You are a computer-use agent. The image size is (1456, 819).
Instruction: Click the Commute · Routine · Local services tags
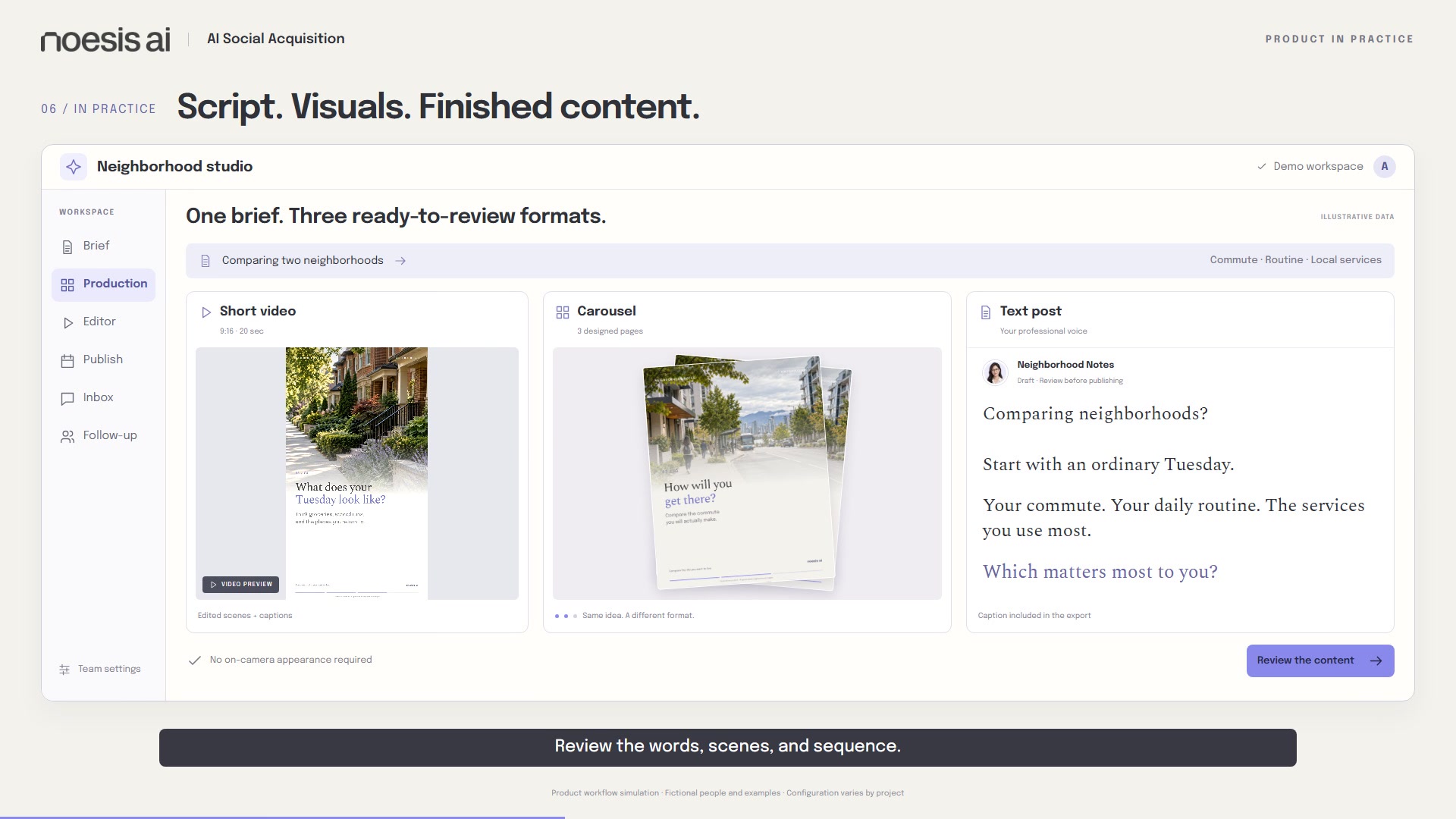1295,259
